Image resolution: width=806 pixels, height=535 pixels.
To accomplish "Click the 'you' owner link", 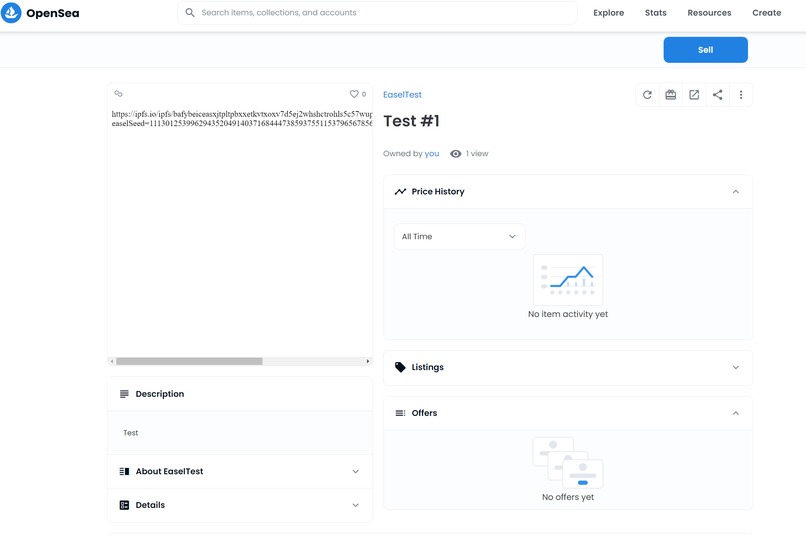I will [x=432, y=154].
